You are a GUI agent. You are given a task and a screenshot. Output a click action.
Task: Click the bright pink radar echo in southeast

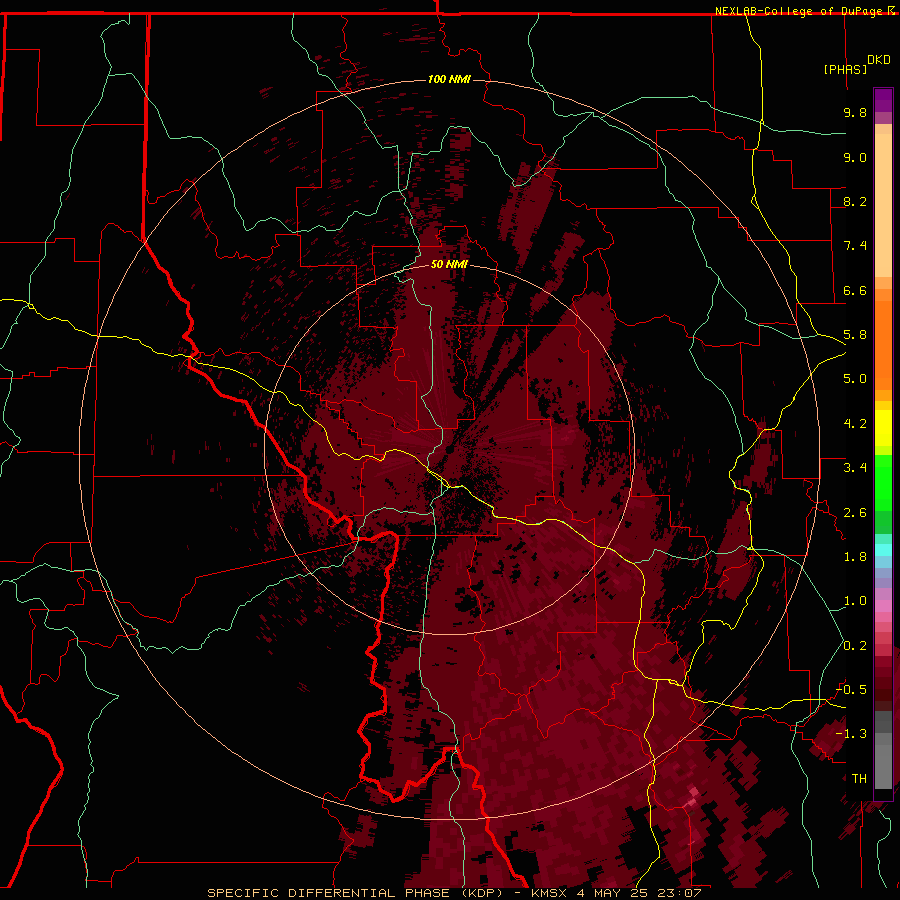click(x=693, y=793)
